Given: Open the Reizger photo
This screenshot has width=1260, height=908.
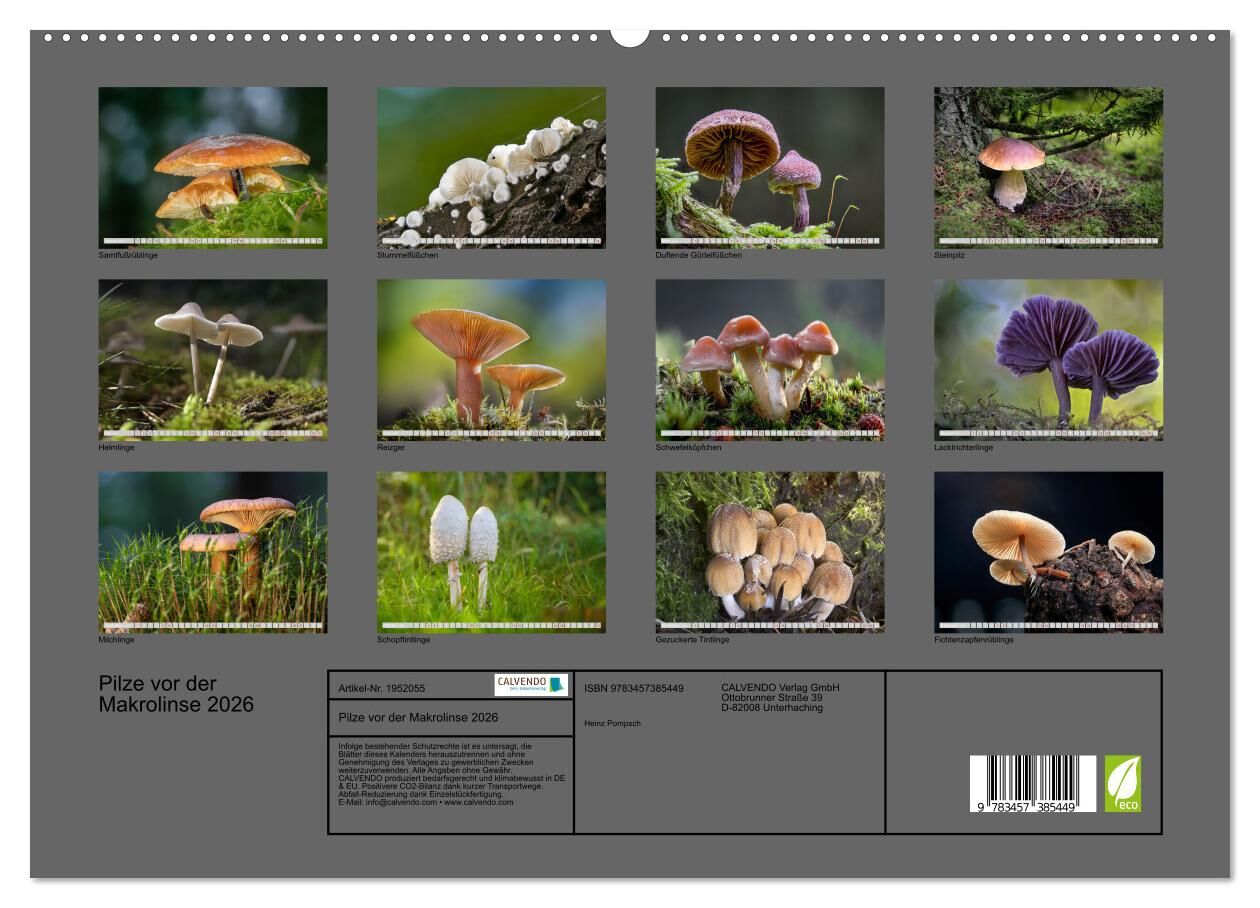Looking at the screenshot, I should coord(491,359).
